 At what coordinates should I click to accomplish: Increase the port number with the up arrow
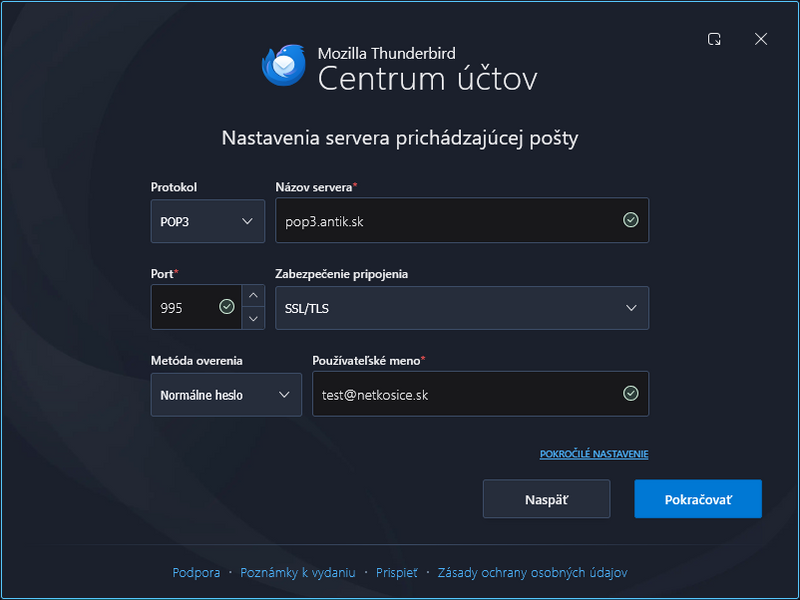click(x=253, y=296)
